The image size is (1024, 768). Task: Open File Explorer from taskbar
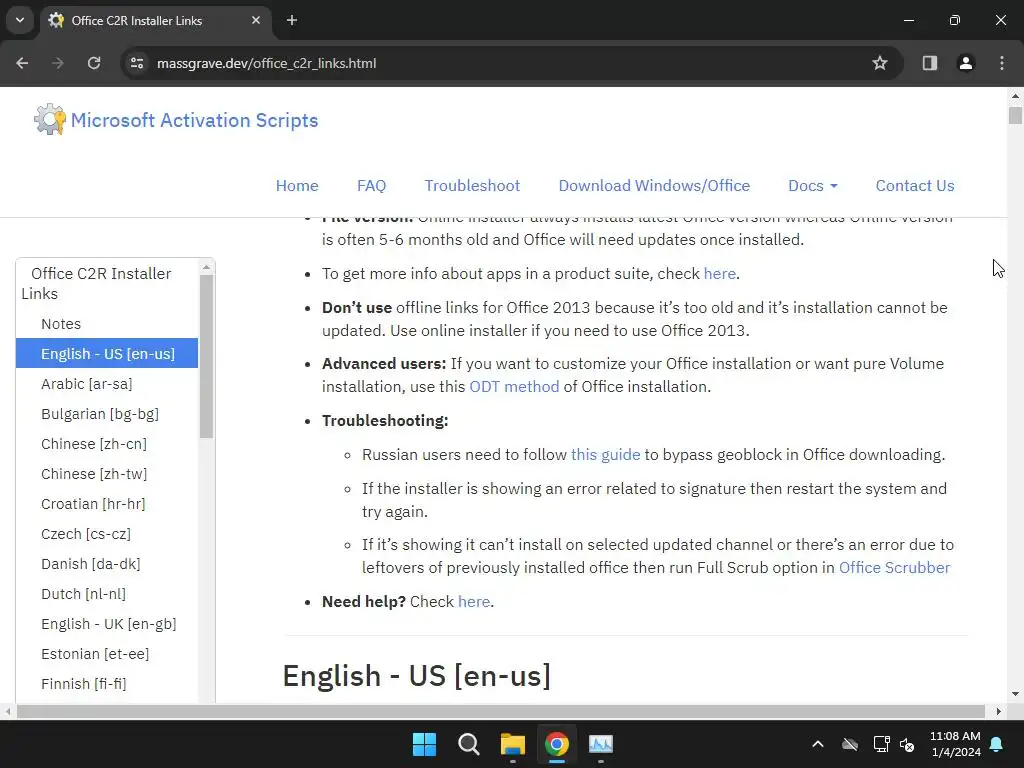tap(513, 744)
